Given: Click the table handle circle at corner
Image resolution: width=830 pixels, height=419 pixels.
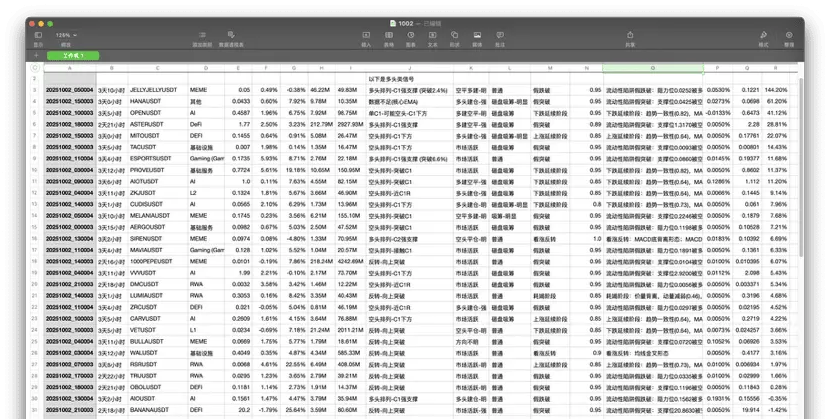Looking at the screenshot, I should click(35, 68).
